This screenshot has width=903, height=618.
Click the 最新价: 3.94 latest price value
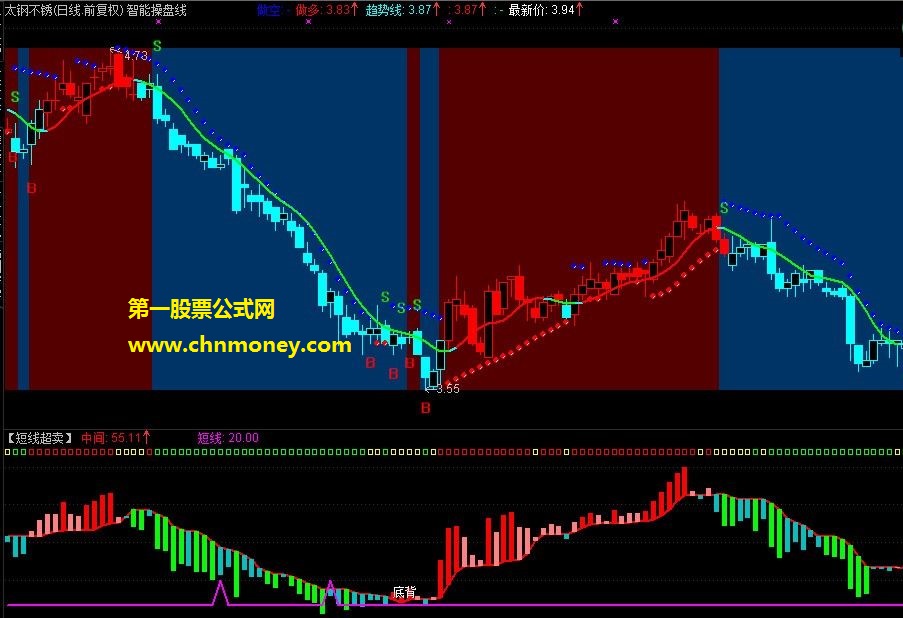[546, 10]
